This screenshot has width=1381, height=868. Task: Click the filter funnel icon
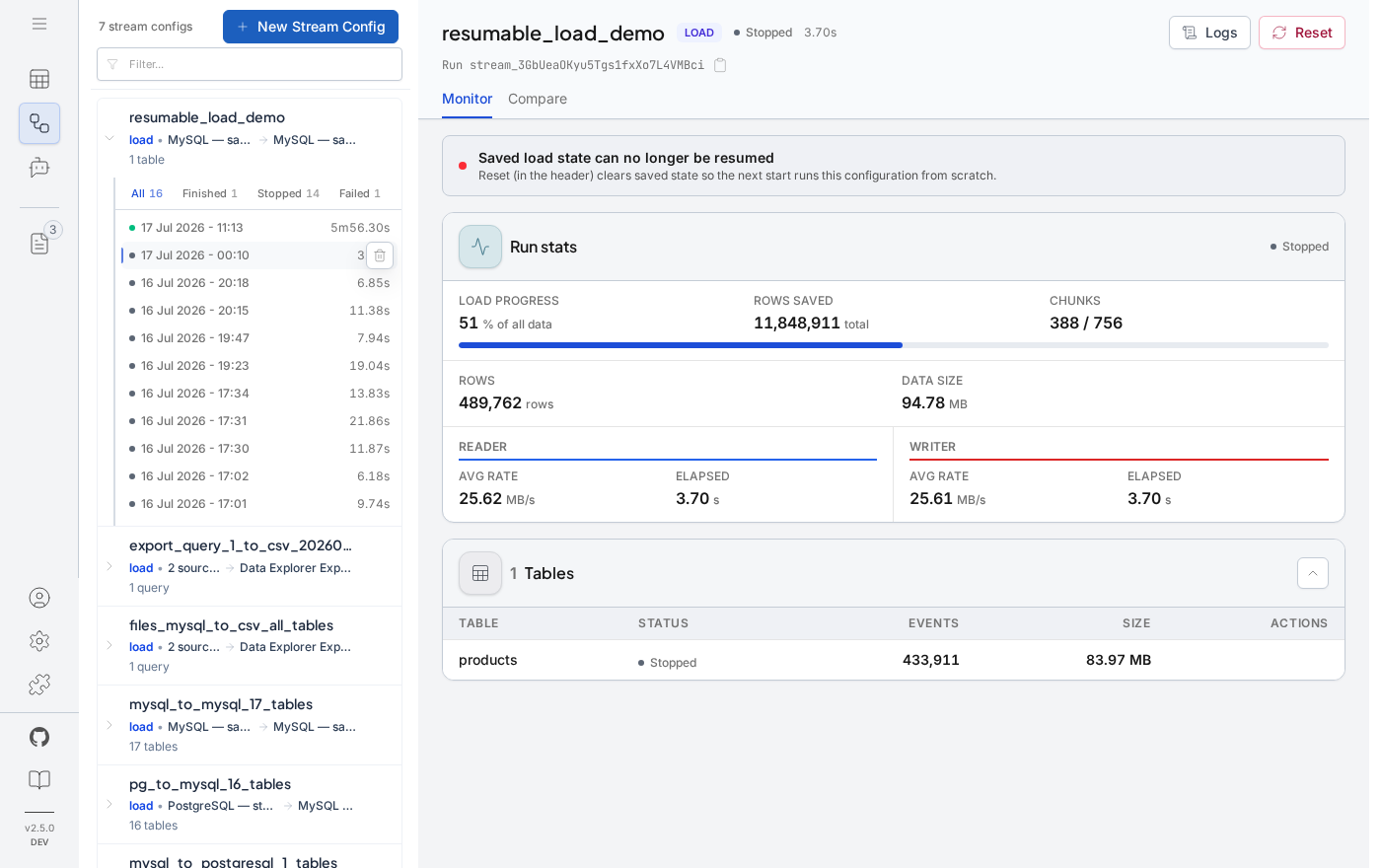[112, 64]
